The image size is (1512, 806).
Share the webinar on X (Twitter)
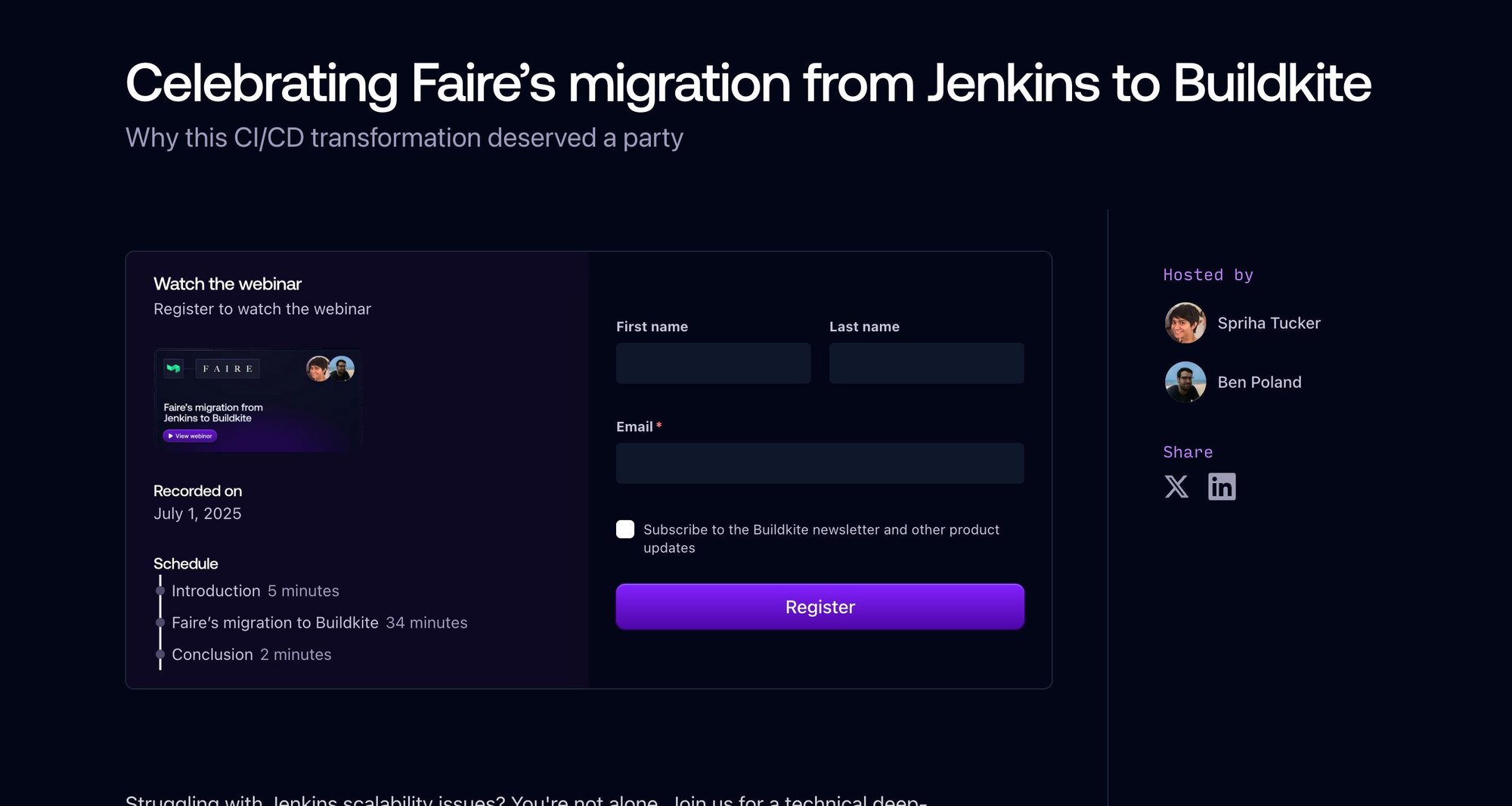[1176, 487]
